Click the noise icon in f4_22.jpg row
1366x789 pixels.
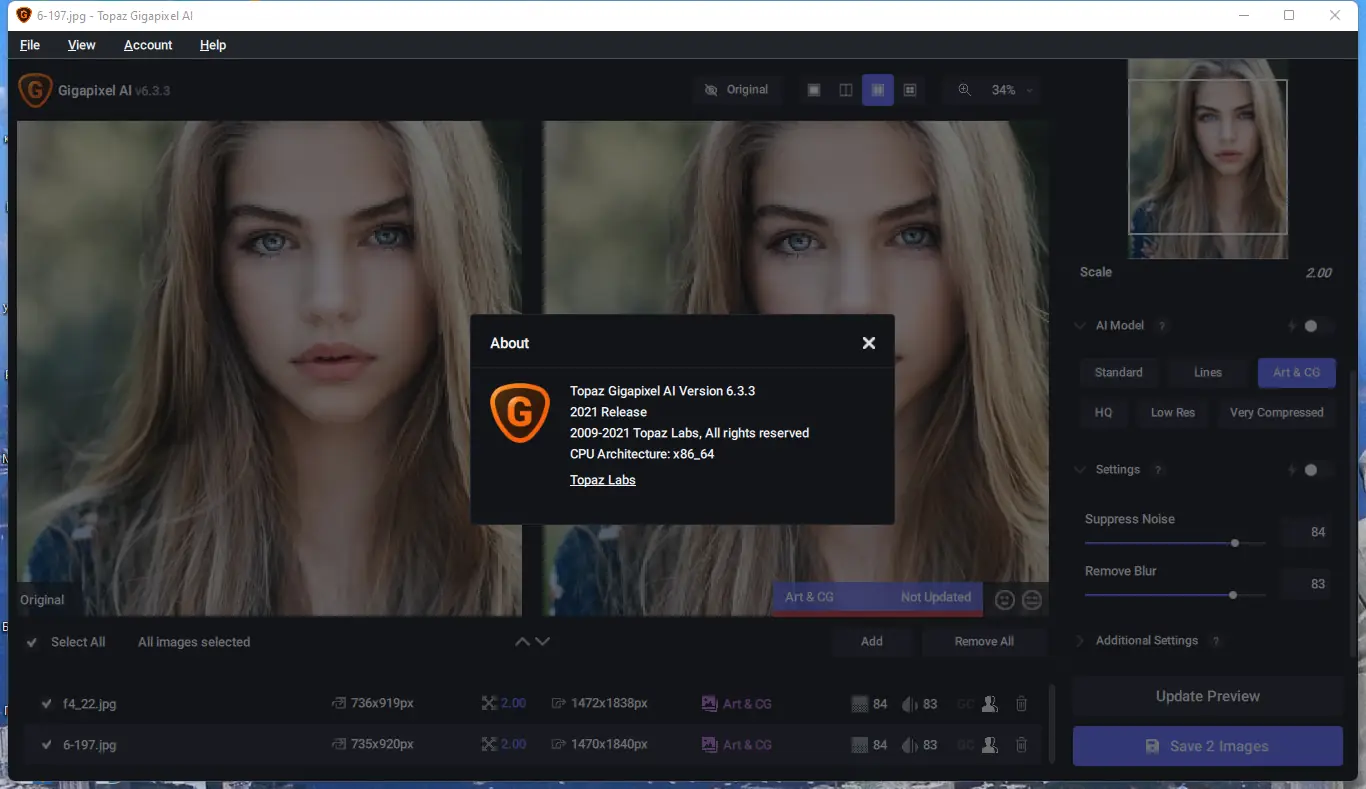pos(859,704)
